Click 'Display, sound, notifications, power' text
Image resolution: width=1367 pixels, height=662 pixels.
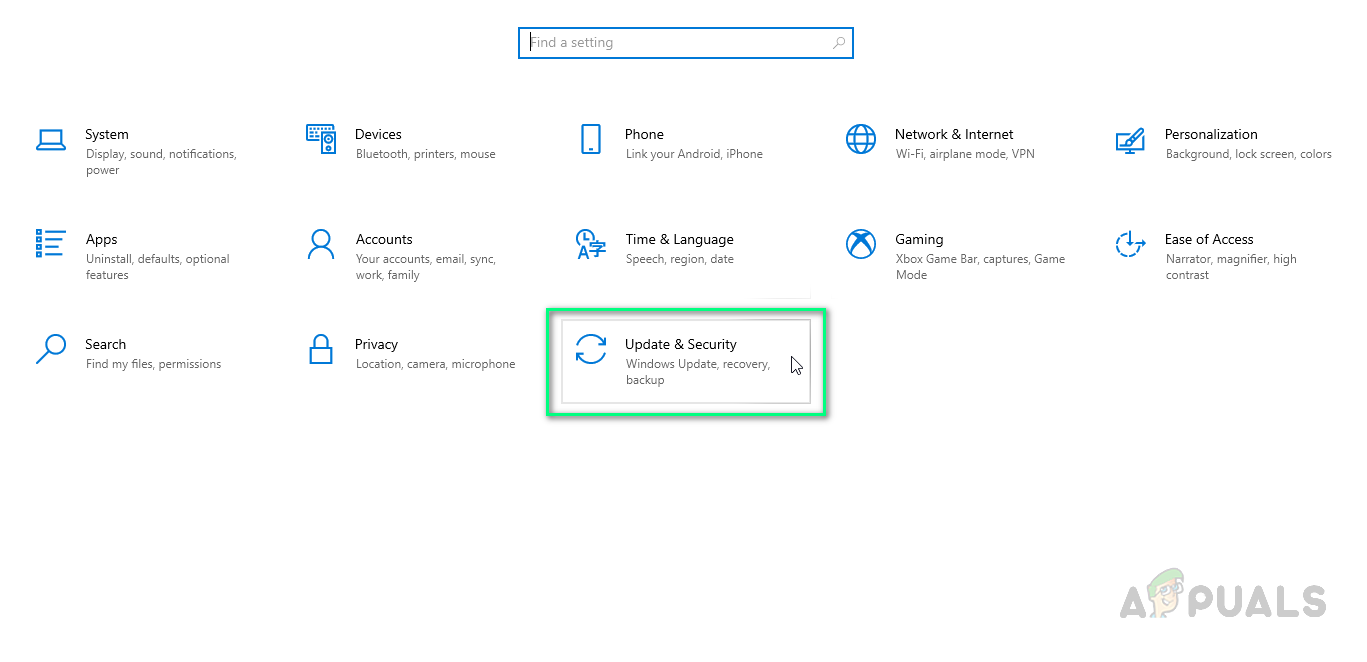point(161,162)
